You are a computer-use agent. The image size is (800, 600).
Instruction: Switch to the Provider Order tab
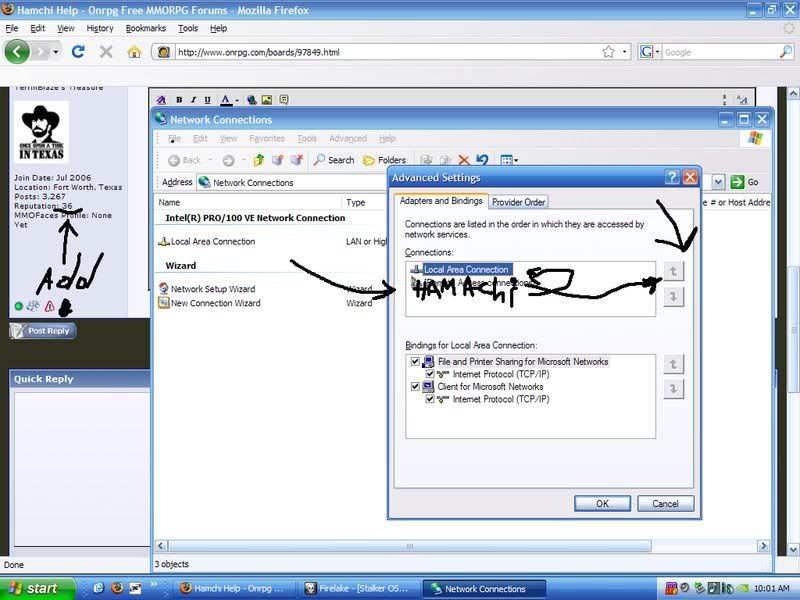pyautogui.click(x=519, y=202)
